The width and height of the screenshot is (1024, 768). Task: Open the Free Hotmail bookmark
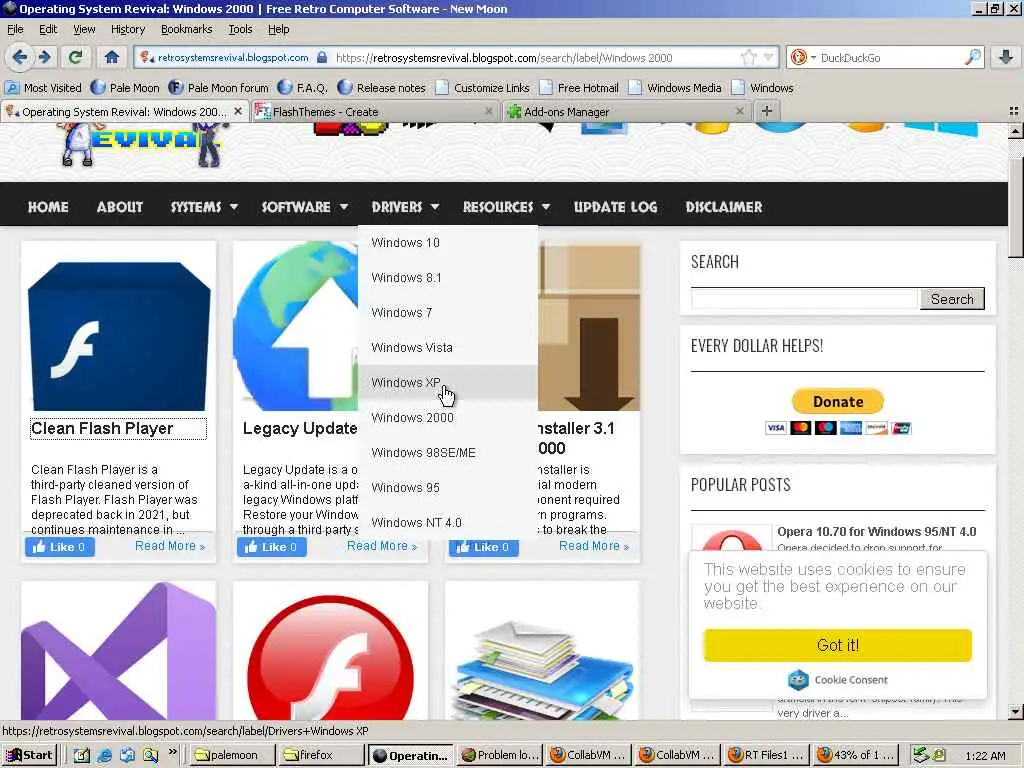[x=579, y=88]
